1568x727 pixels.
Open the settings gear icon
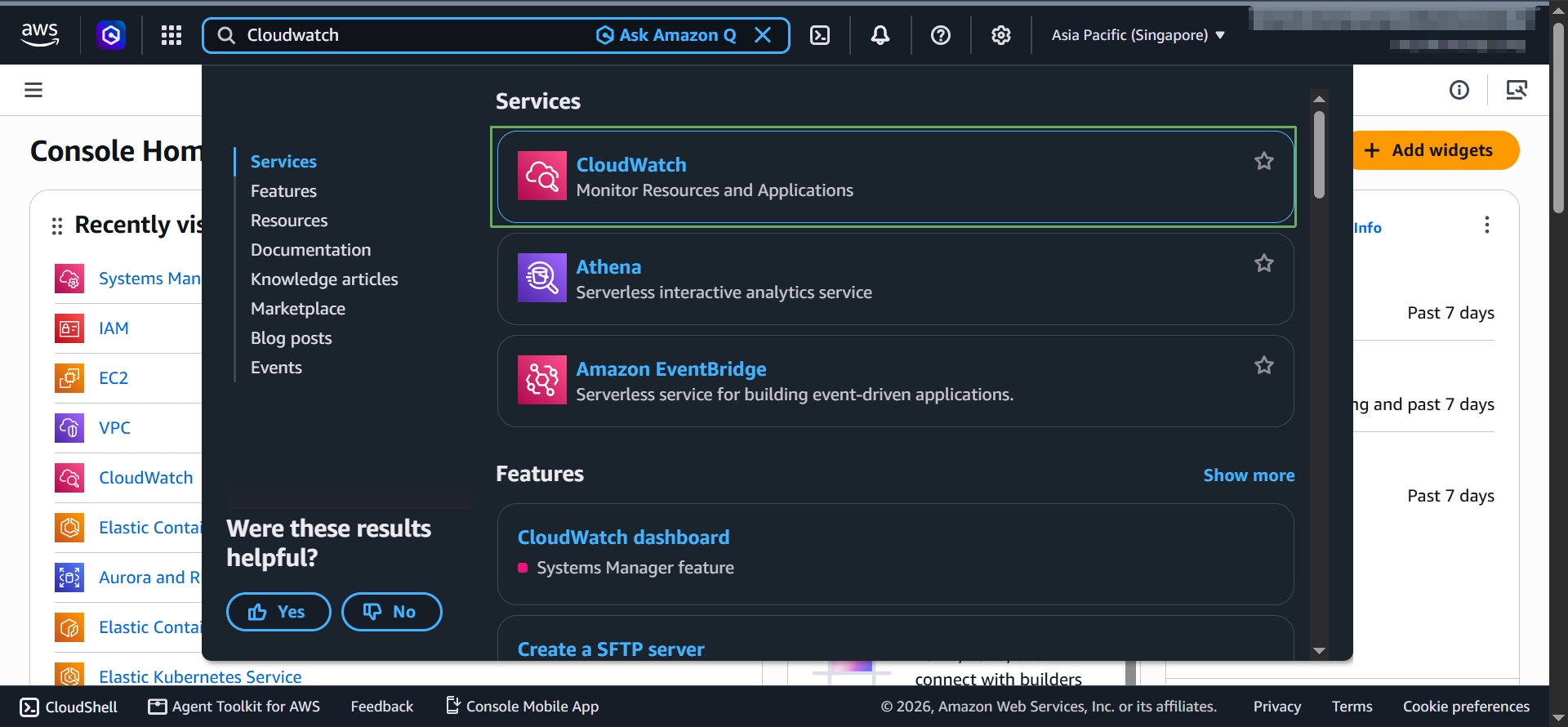click(x=1001, y=35)
